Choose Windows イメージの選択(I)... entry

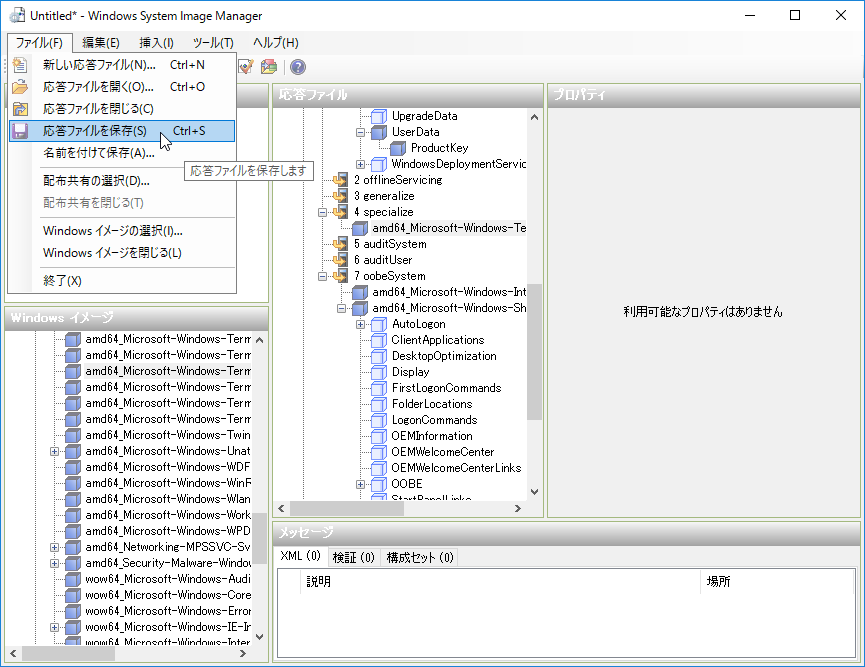122,231
